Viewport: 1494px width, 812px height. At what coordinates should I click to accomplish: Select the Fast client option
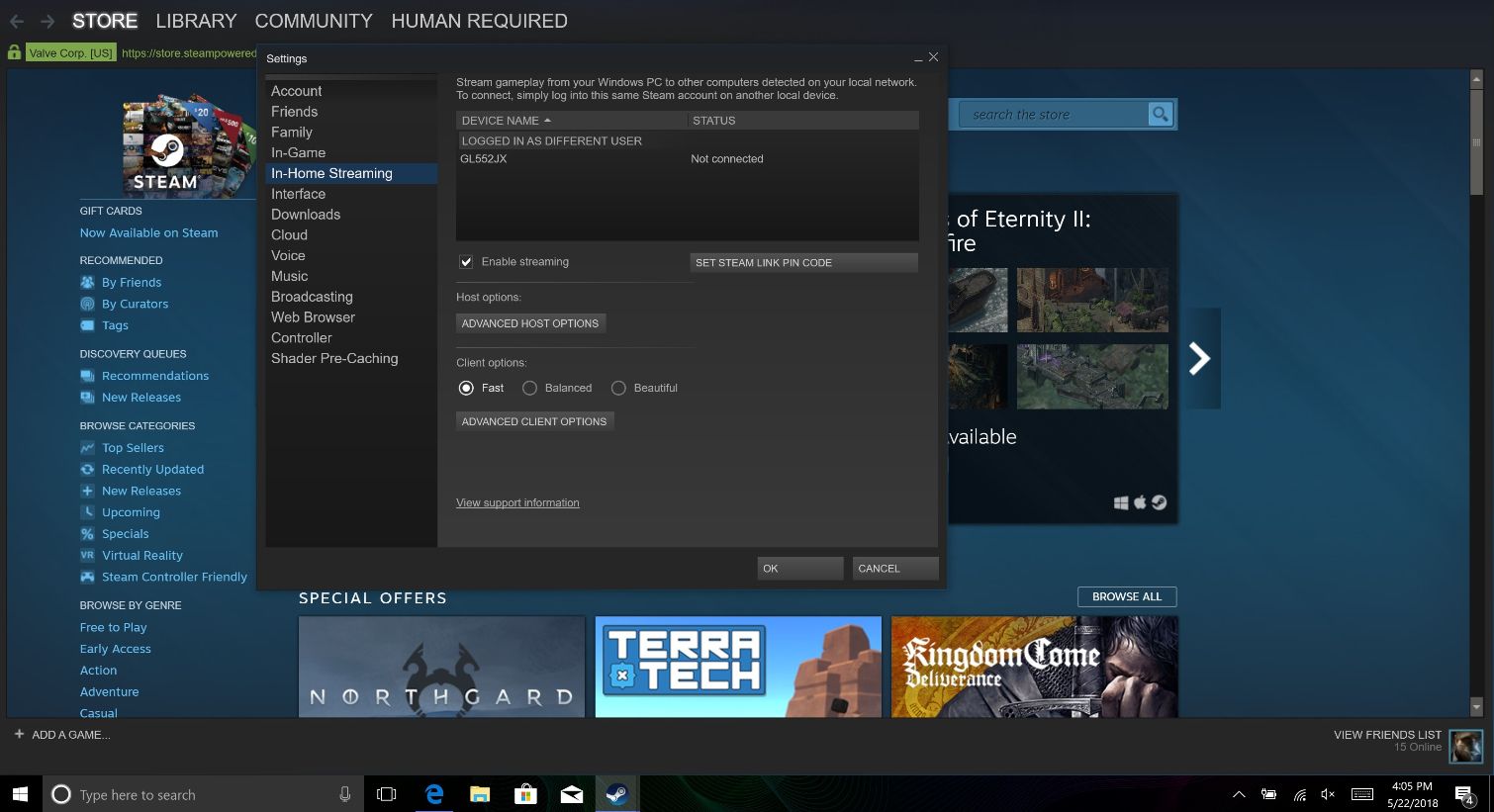click(x=466, y=388)
